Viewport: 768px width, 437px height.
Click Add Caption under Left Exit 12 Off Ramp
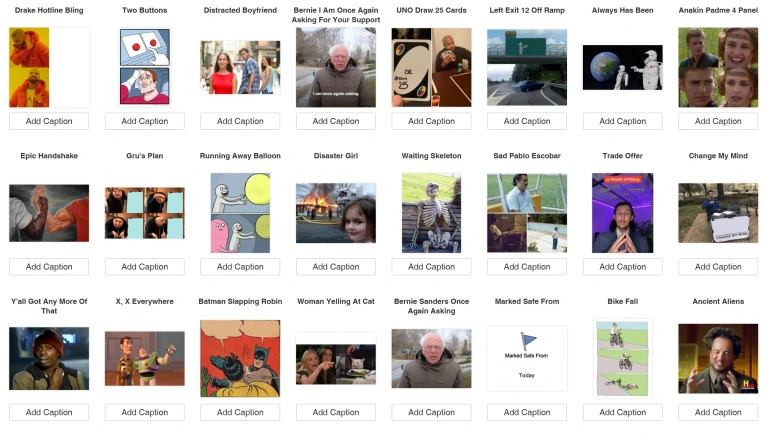point(527,121)
